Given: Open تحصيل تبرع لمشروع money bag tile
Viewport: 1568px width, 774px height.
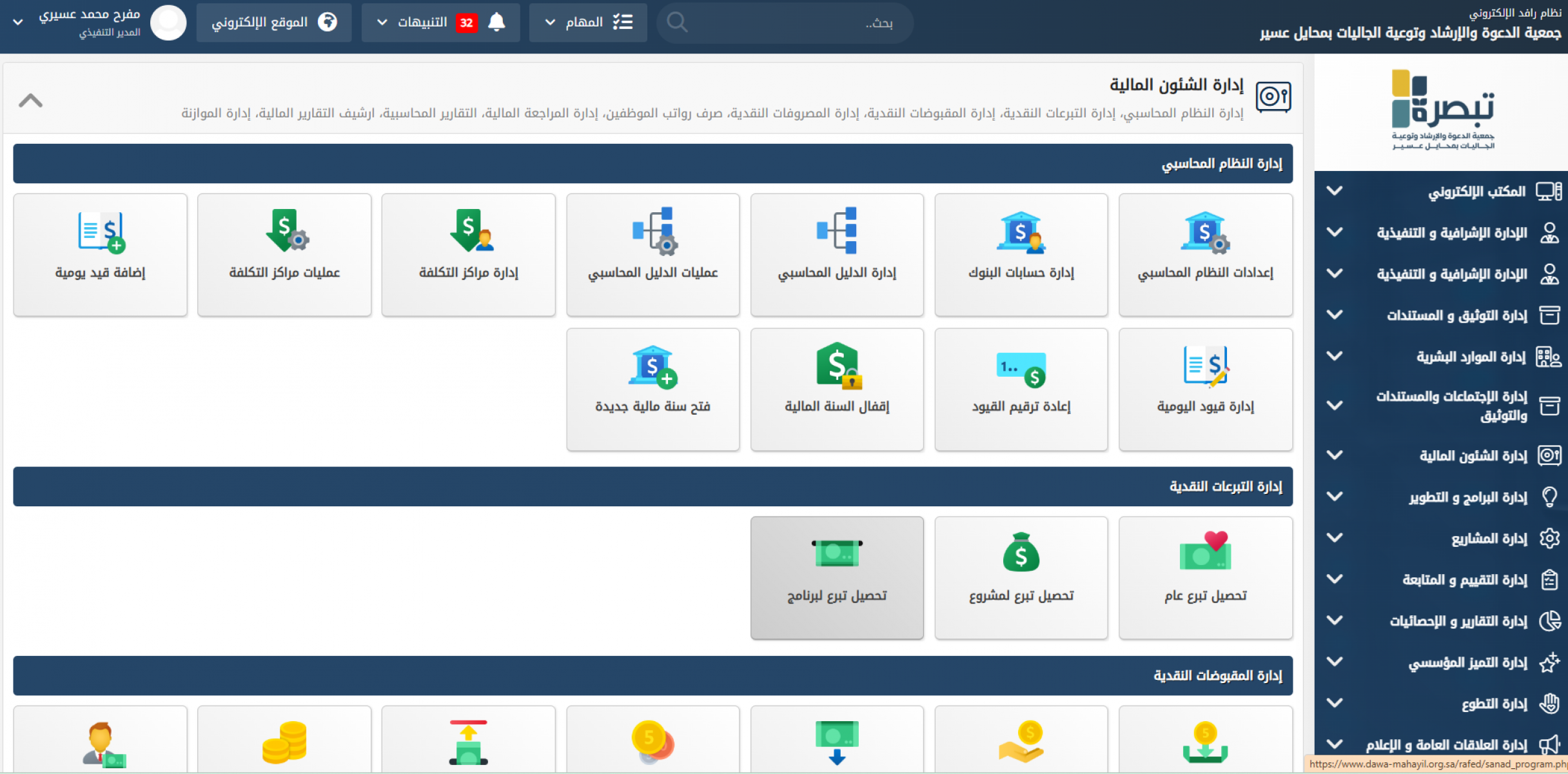Looking at the screenshot, I should (x=1021, y=577).
